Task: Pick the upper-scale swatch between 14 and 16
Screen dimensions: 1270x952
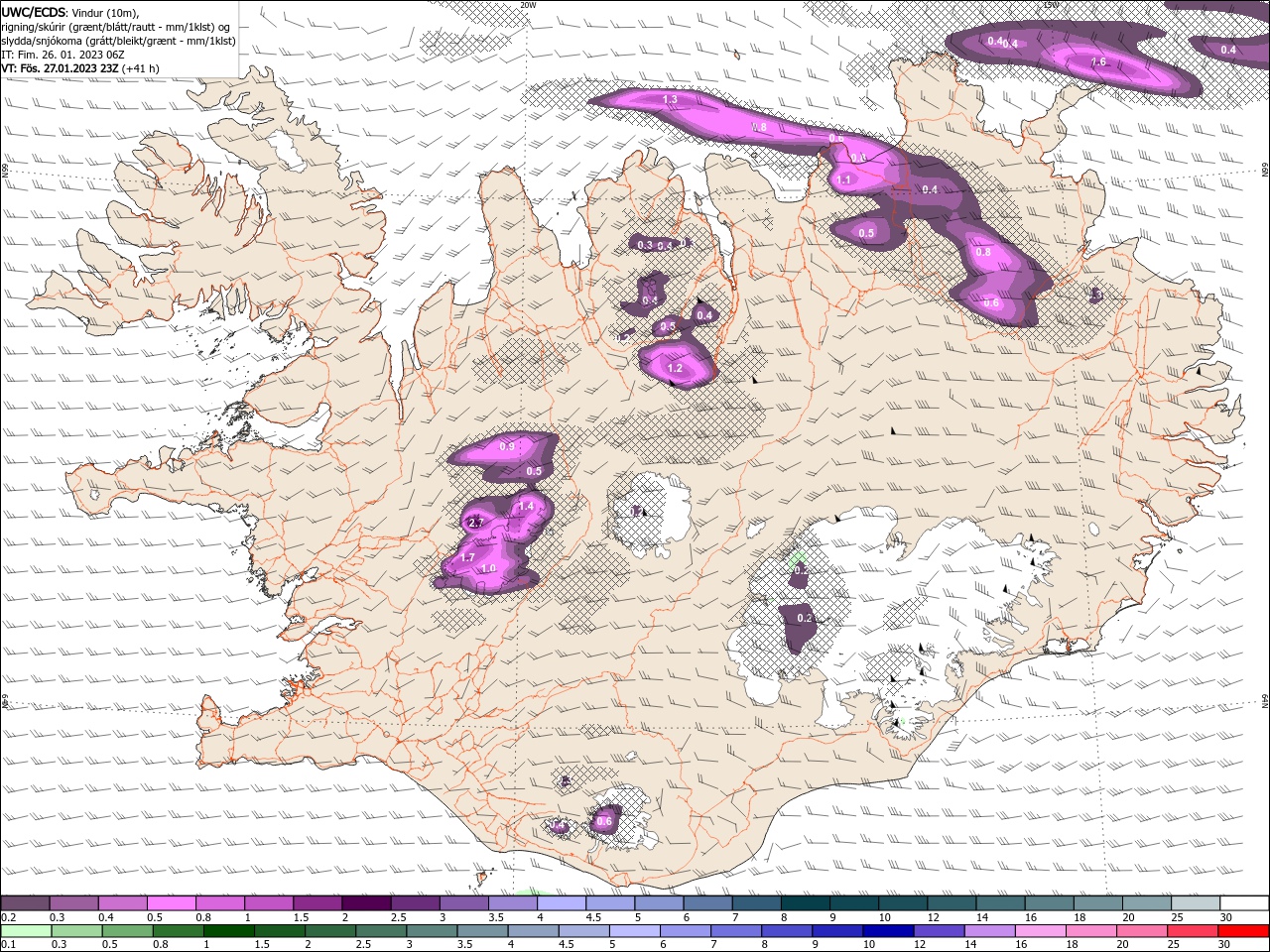Action: tap(1001, 902)
